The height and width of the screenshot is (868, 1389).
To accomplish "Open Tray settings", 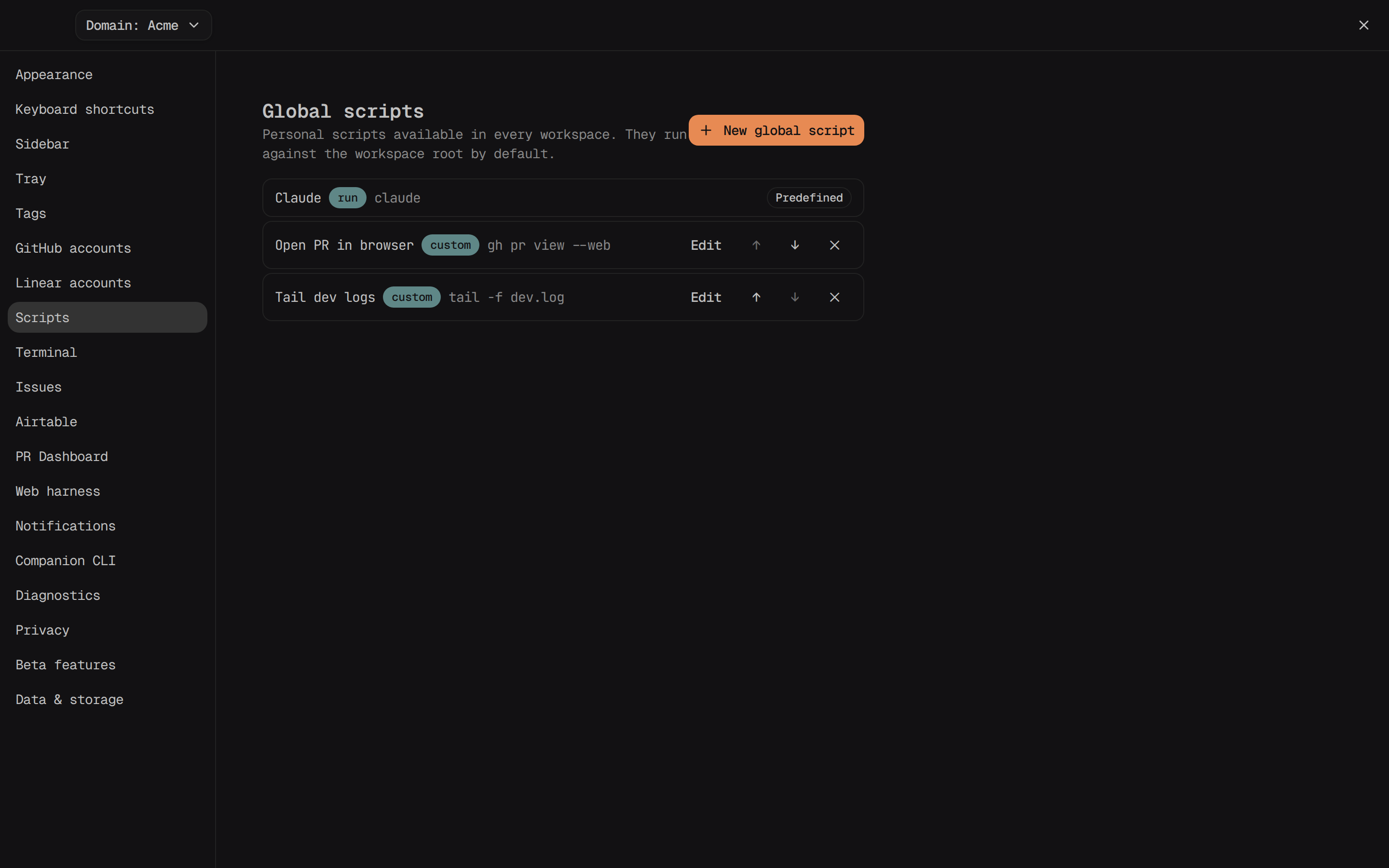I will (x=108, y=178).
